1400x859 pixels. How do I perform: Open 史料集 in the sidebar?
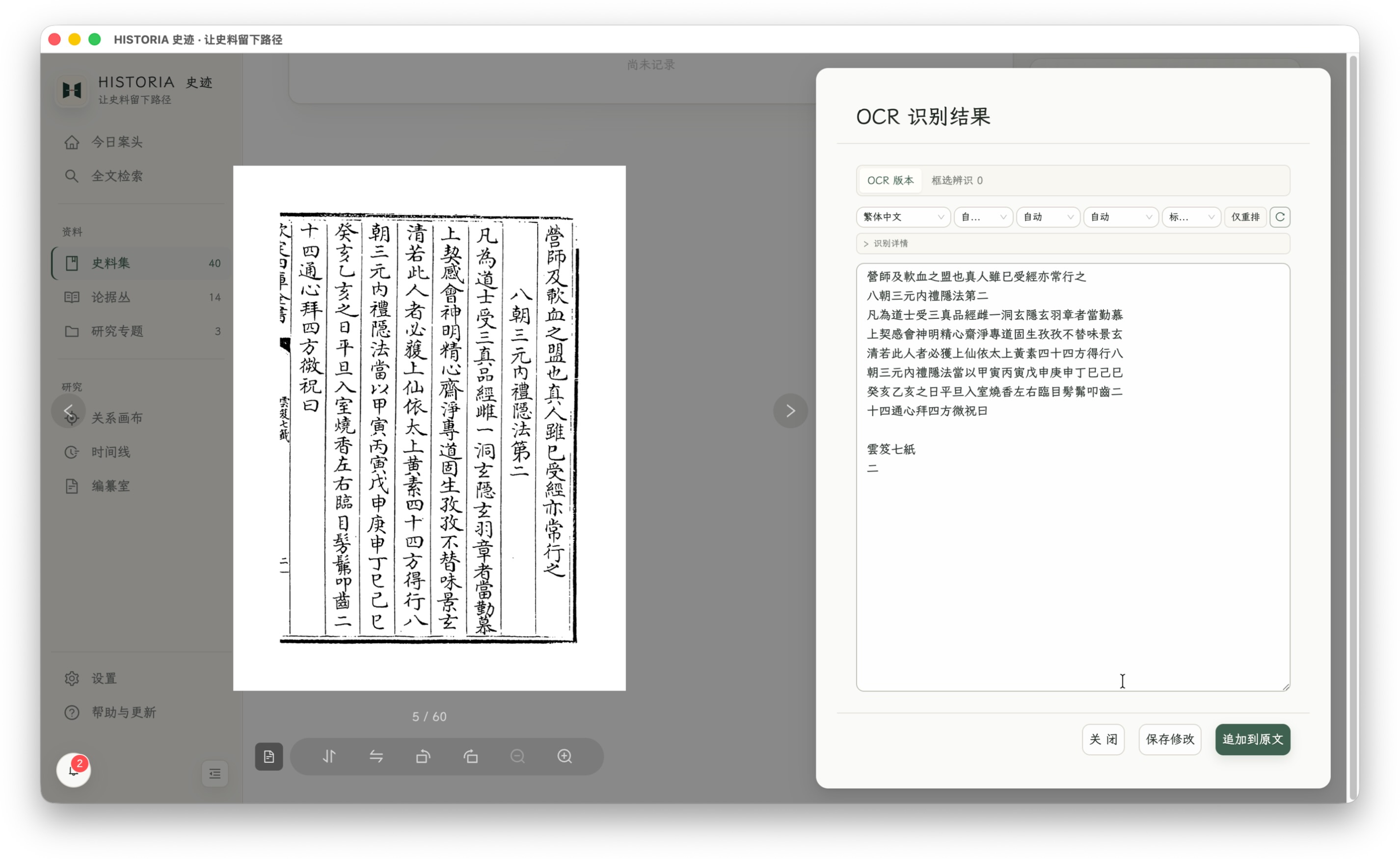point(141,264)
